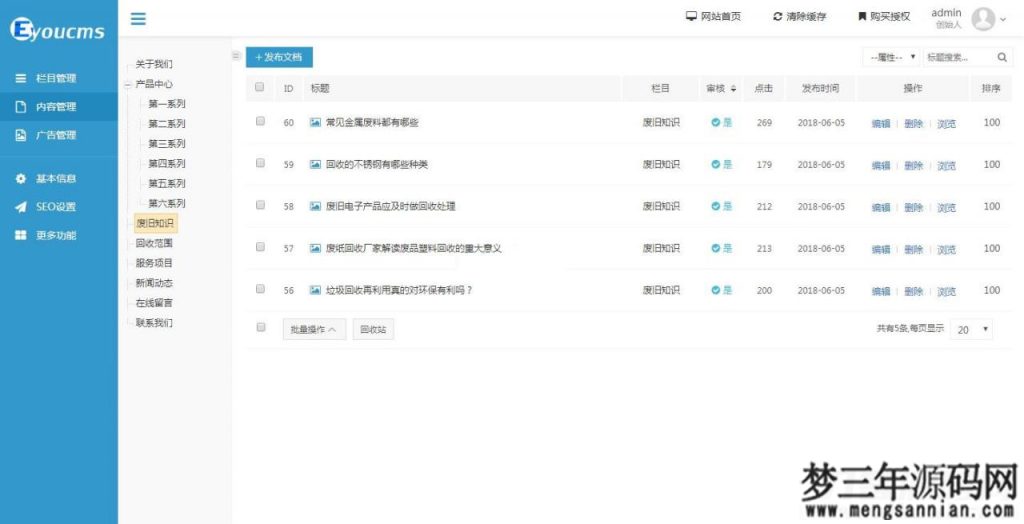Screen dimensions: 1024x524
Task: Click 编辑 for article ID 60
Action: tap(880, 123)
